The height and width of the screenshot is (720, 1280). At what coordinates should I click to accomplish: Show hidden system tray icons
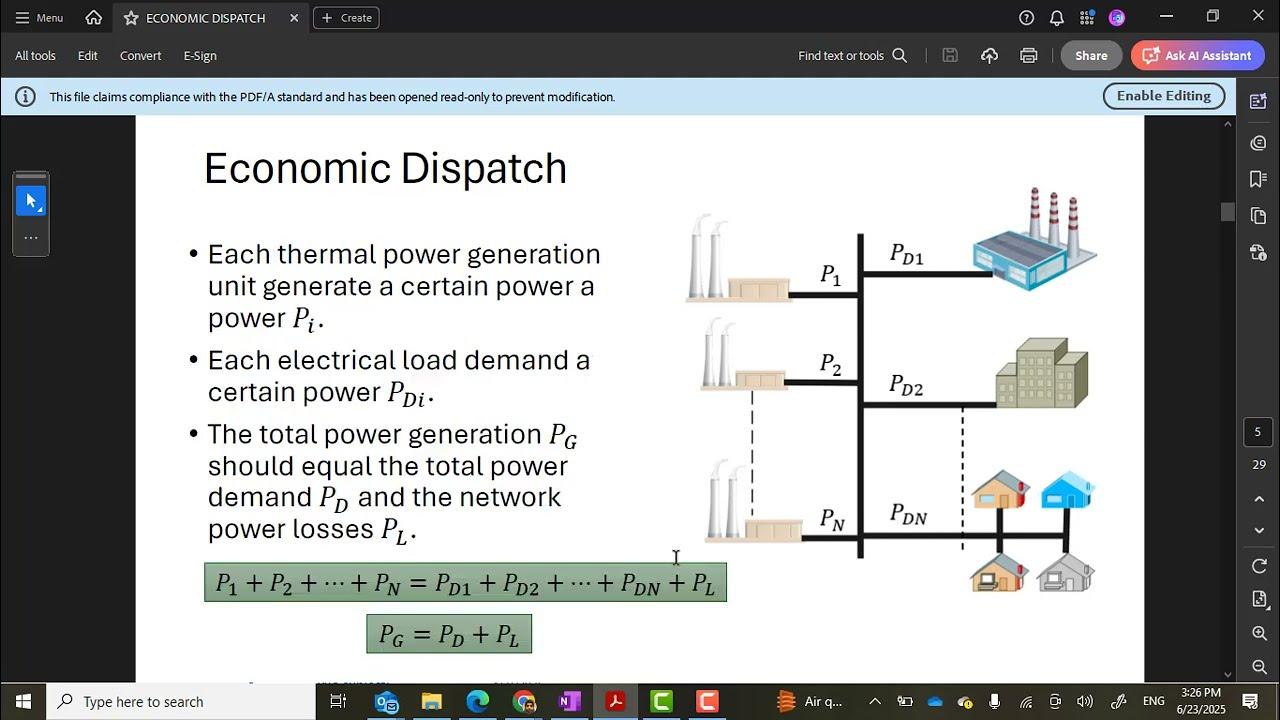875,702
